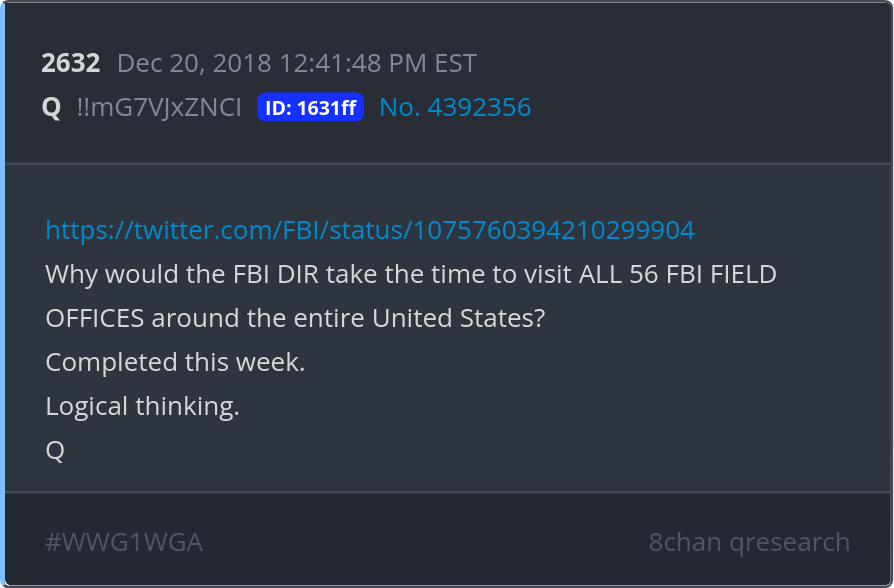The image size is (894, 588).
Task: Click the 8chan qresearch source label
Action: tap(749, 542)
